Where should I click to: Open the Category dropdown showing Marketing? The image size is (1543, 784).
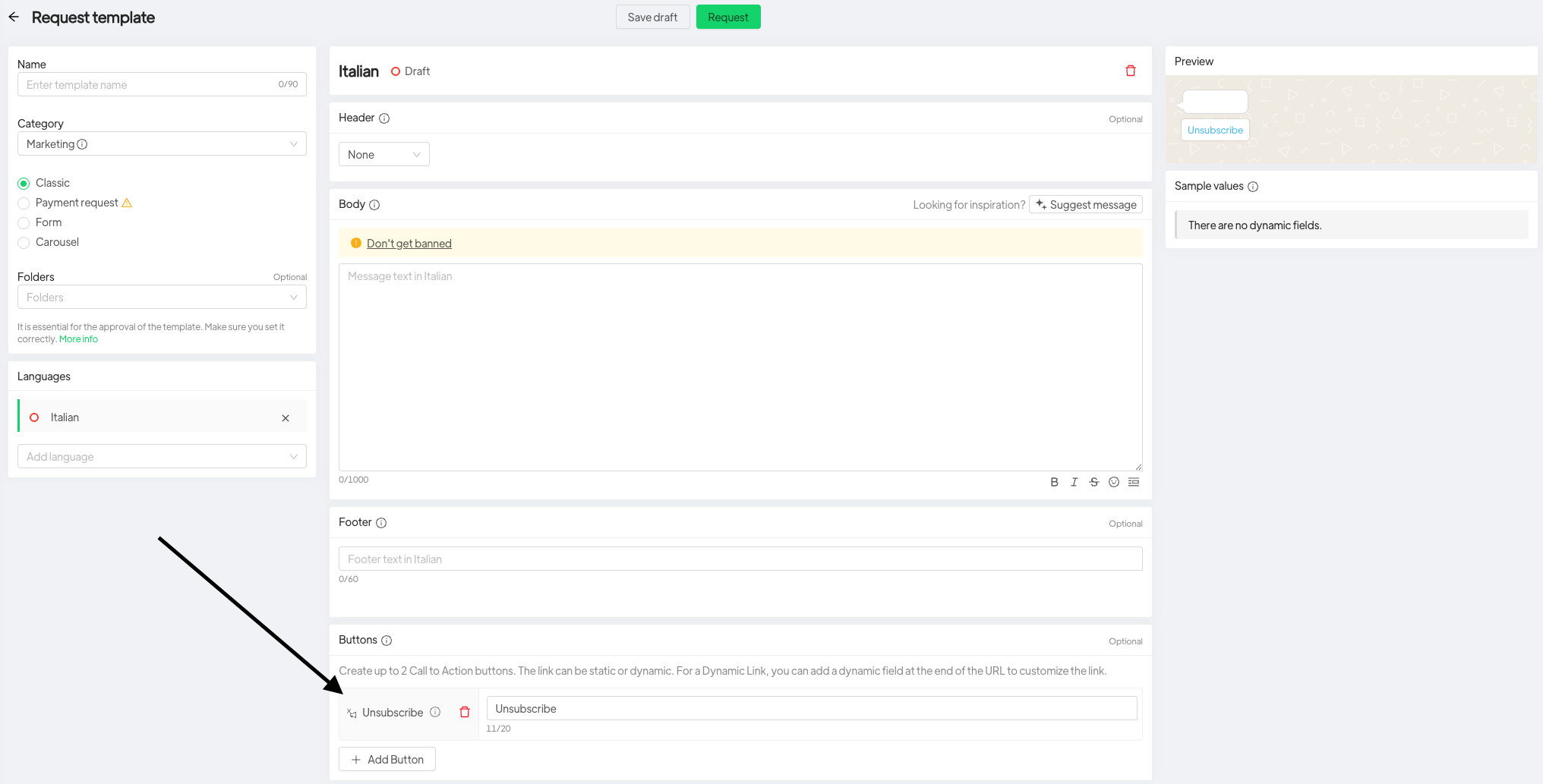(x=162, y=144)
